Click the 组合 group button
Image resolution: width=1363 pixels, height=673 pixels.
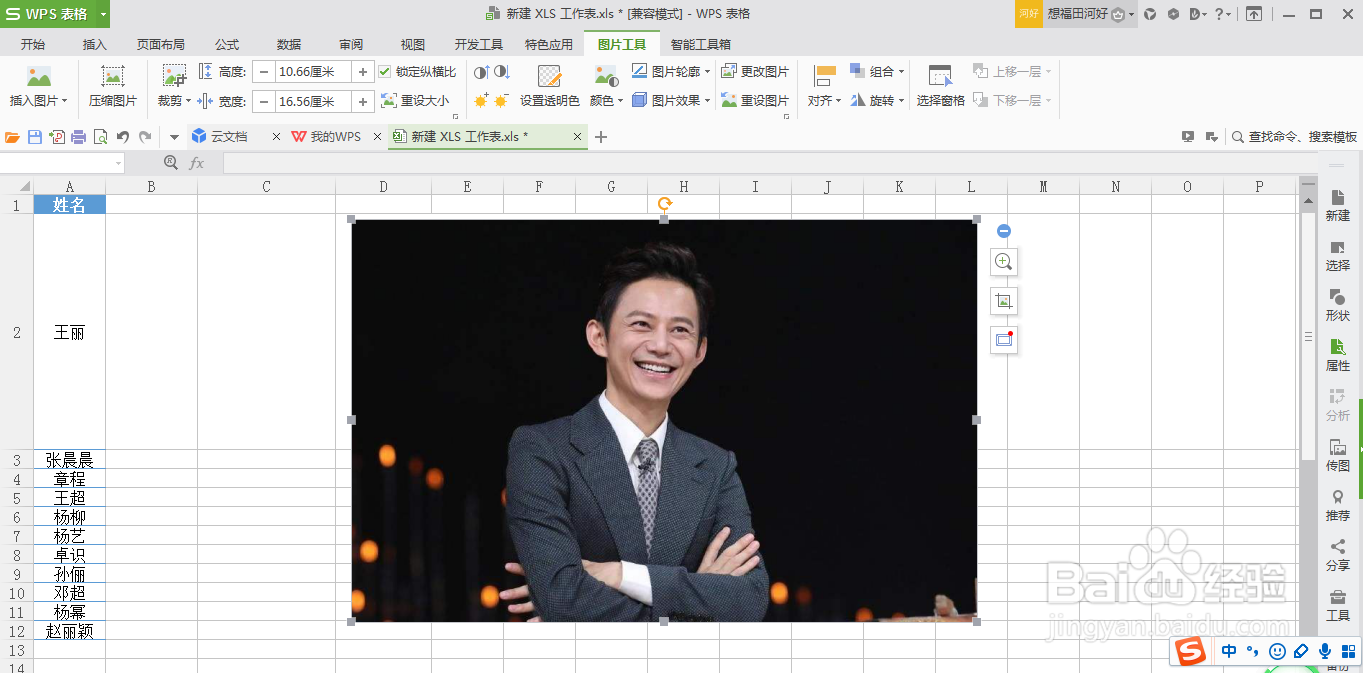[x=876, y=71]
